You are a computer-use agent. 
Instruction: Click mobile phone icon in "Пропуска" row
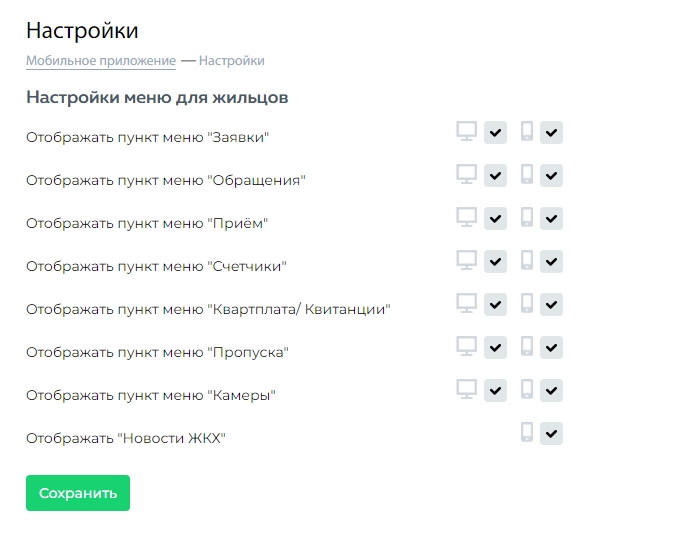point(527,347)
